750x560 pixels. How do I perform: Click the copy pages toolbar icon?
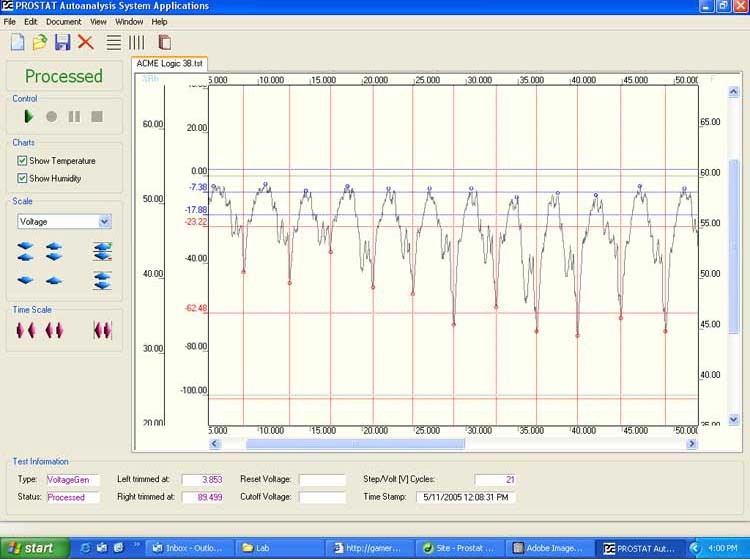165,42
